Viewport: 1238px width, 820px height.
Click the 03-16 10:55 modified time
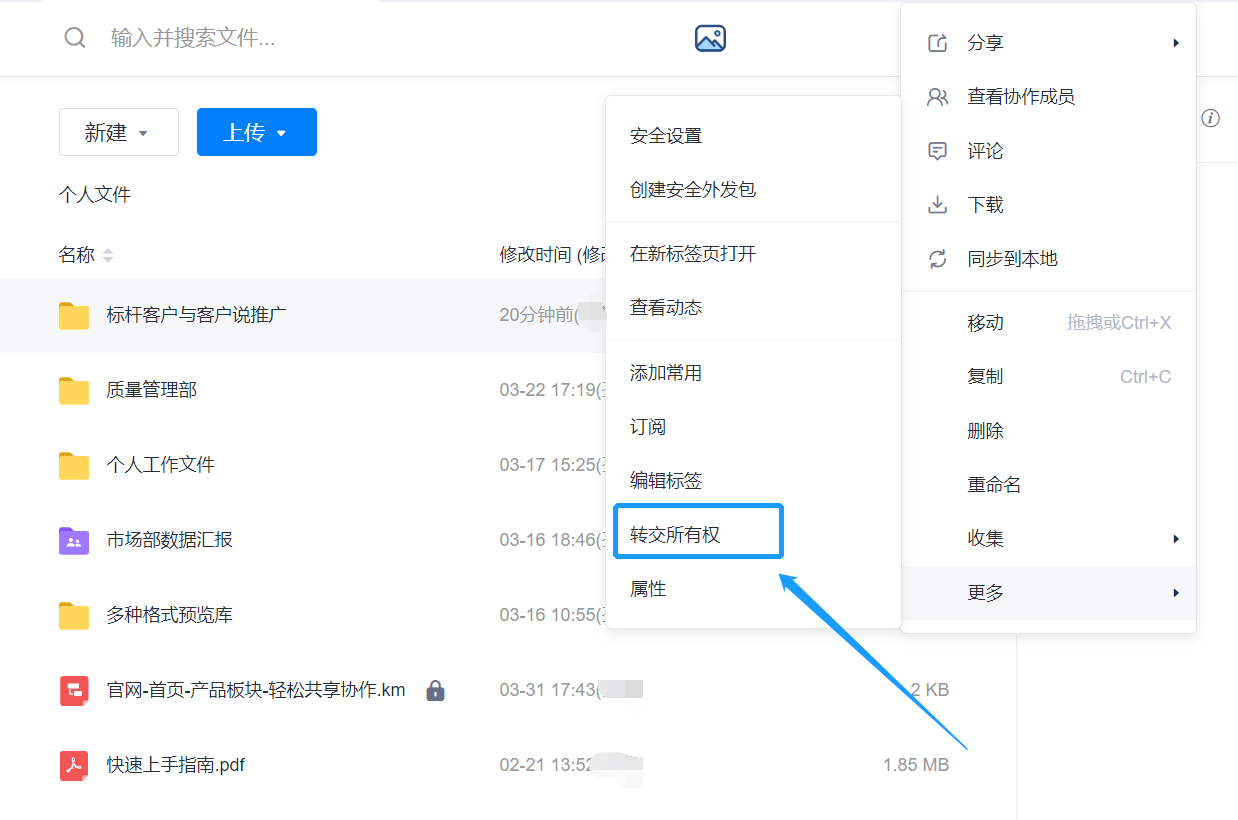click(x=550, y=615)
